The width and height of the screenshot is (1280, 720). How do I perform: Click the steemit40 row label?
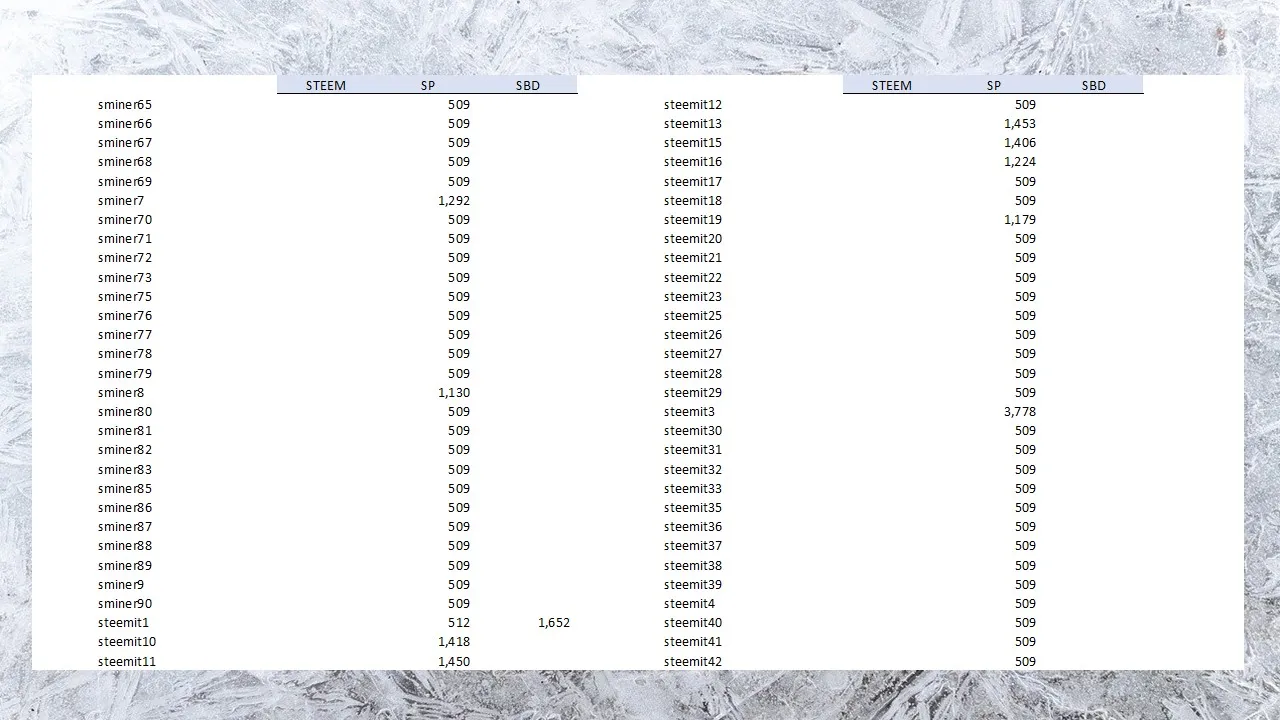tap(693, 622)
